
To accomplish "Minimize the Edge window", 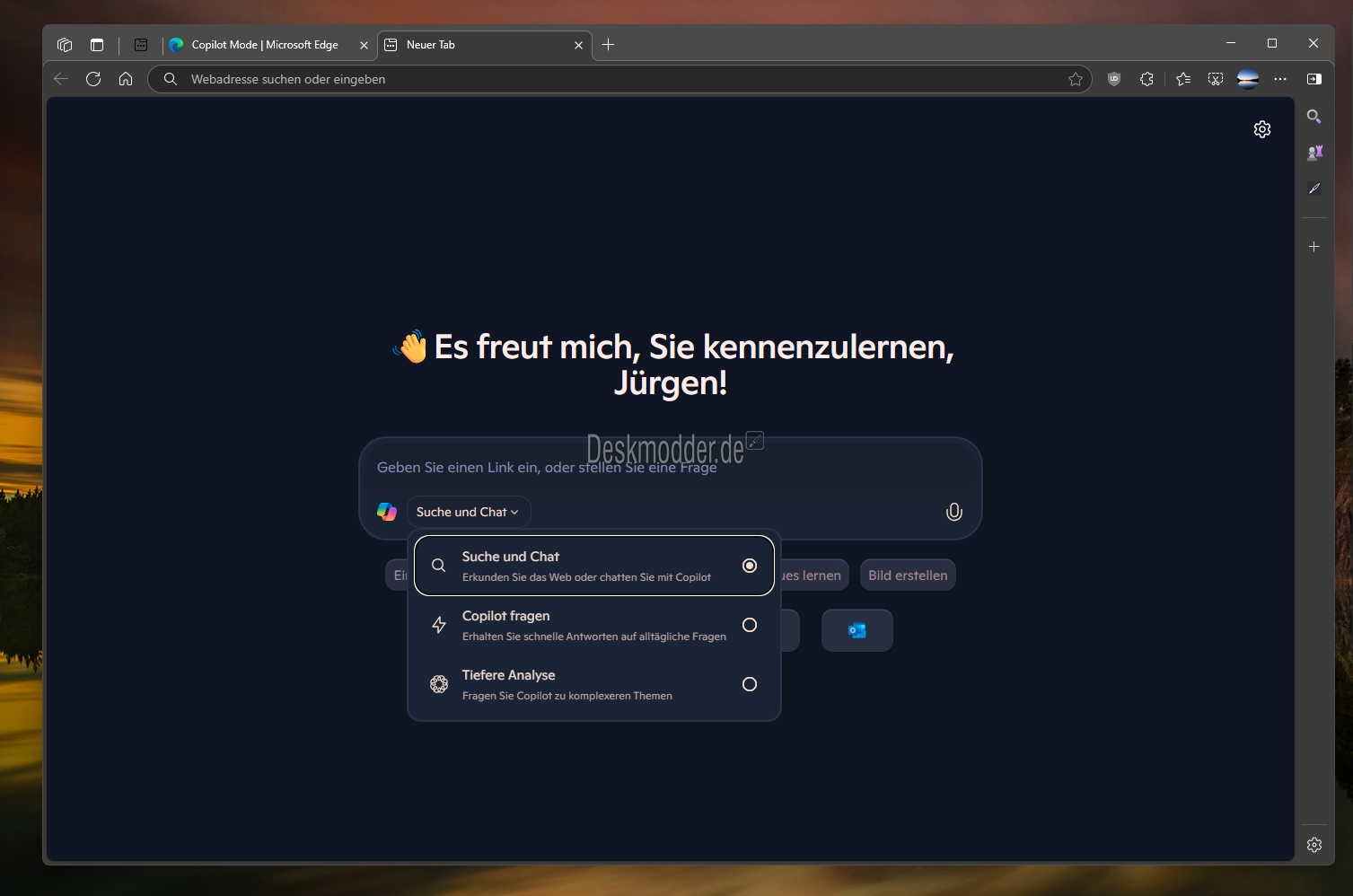I will pos(1231,43).
